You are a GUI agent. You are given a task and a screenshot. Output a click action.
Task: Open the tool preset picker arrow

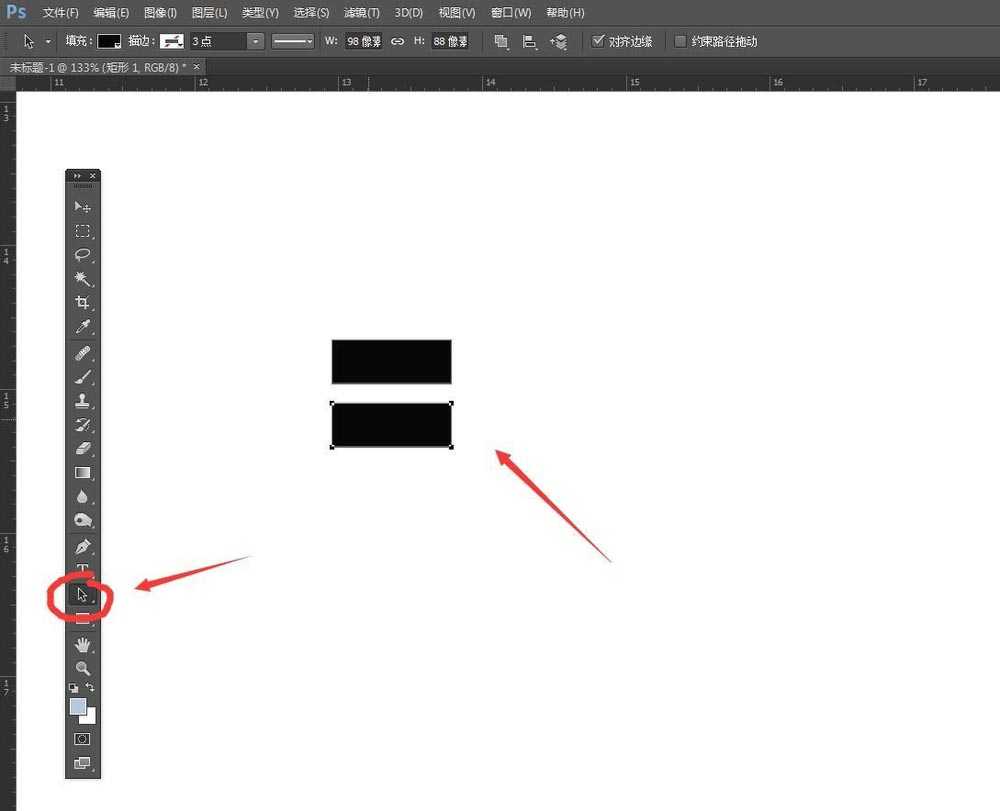tap(48, 41)
